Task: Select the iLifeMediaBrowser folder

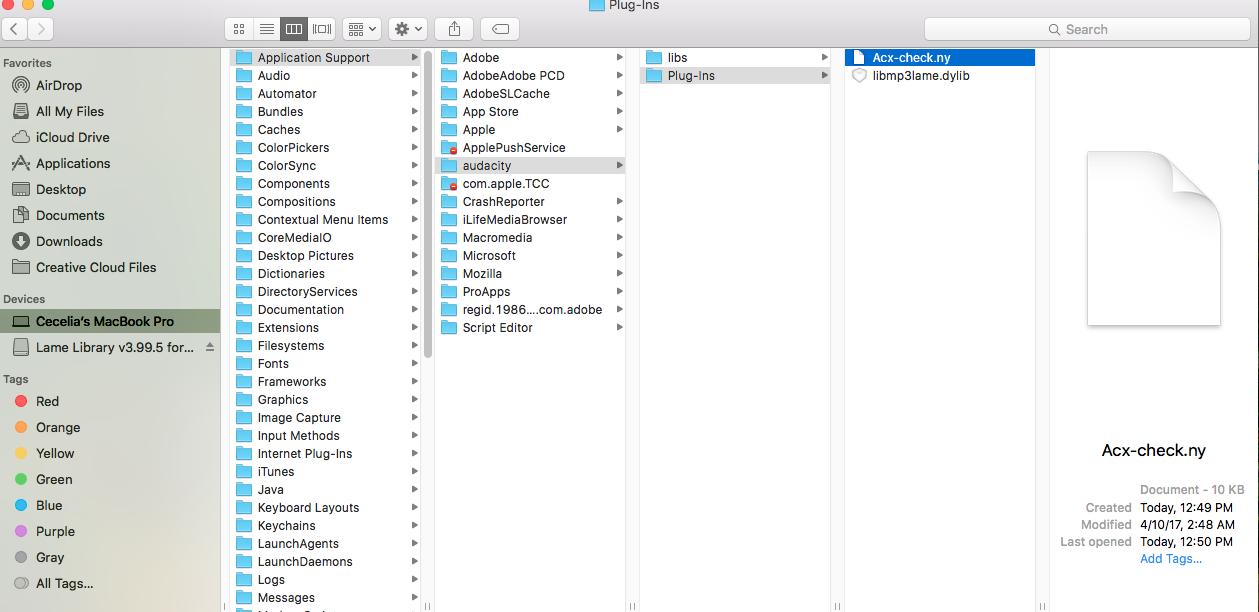Action: tap(530, 219)
